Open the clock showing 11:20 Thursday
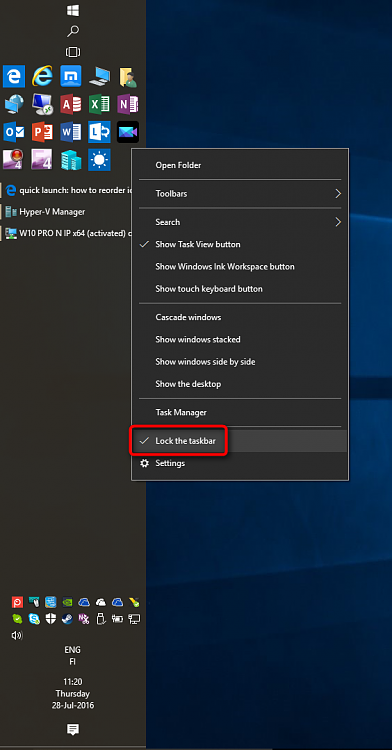This screenshot has width=392, height=750. tap(73, 693)
